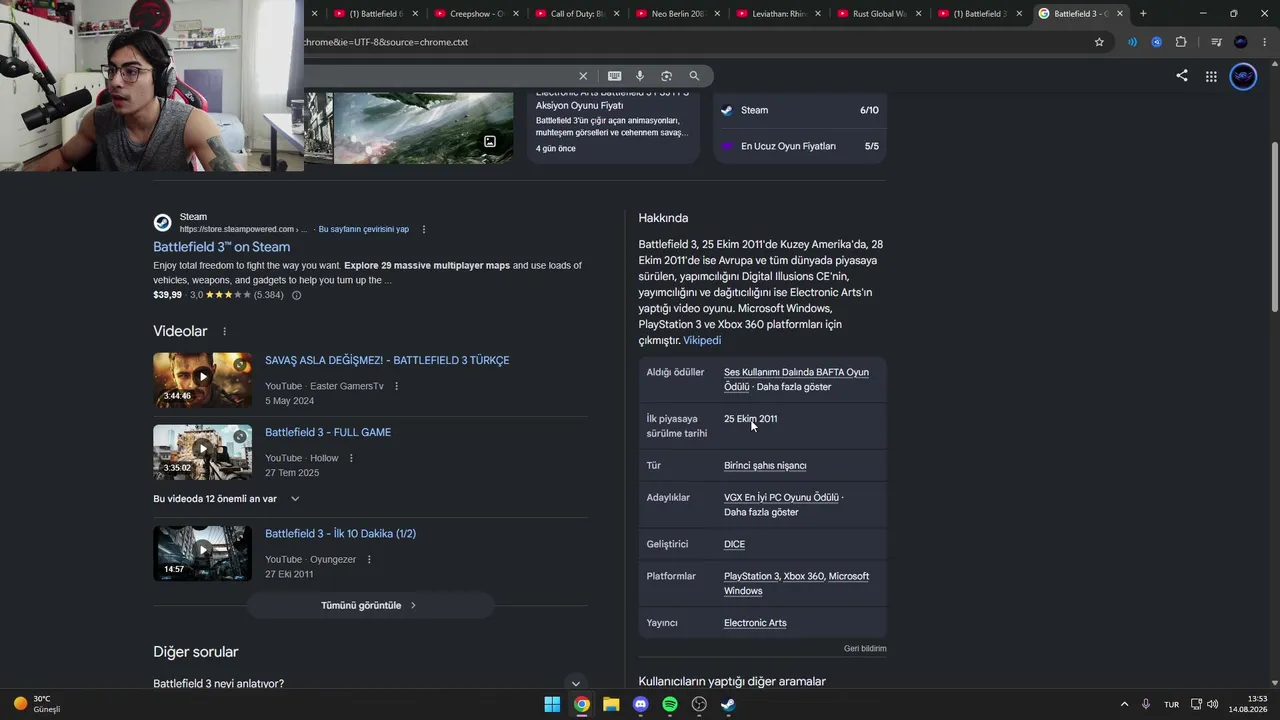Clear the Google search box text
The height and width of the screenshot is (720, 1280).
(x=583, y=76)
